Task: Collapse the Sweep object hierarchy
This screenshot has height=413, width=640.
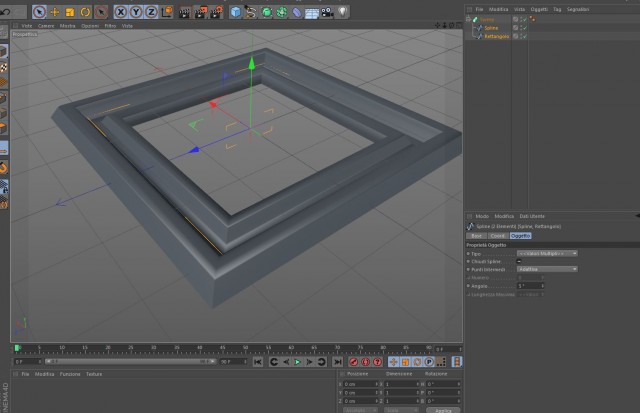Action: coord(468,19)
